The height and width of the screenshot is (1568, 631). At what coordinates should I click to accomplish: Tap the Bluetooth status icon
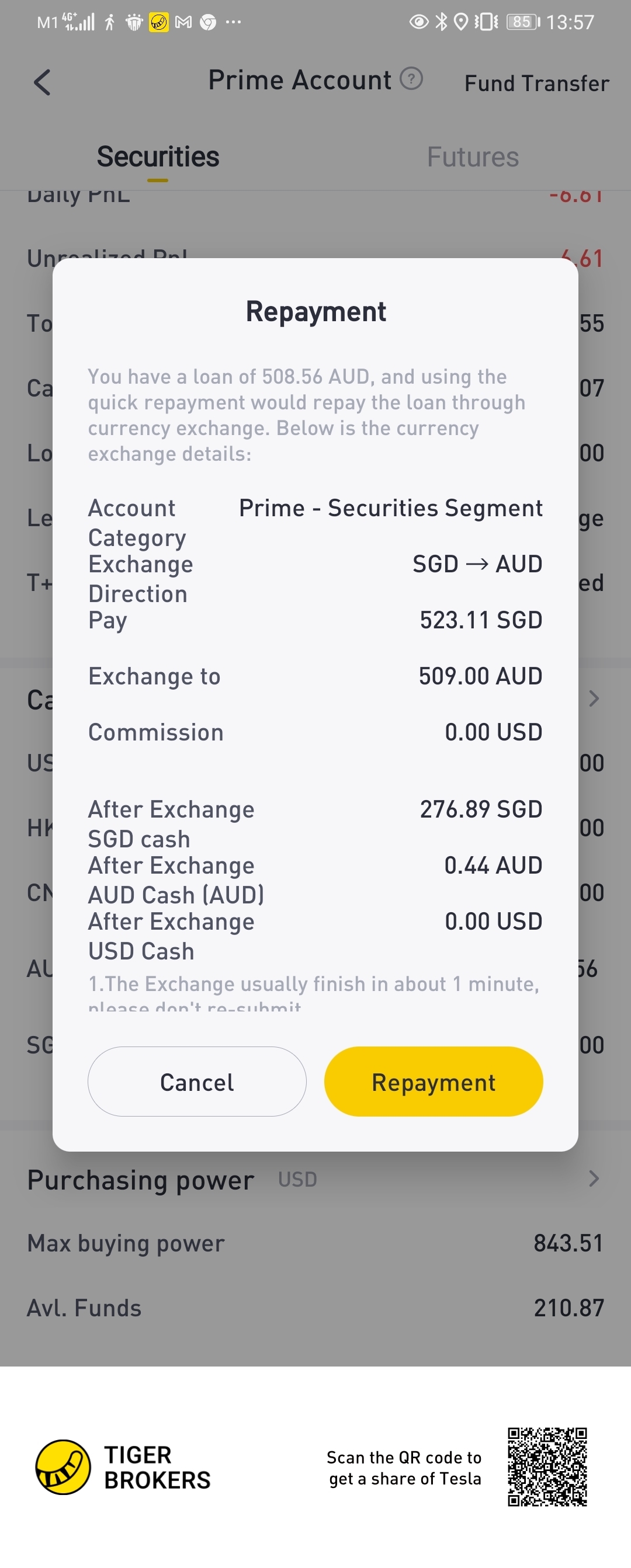pos(442,23)
